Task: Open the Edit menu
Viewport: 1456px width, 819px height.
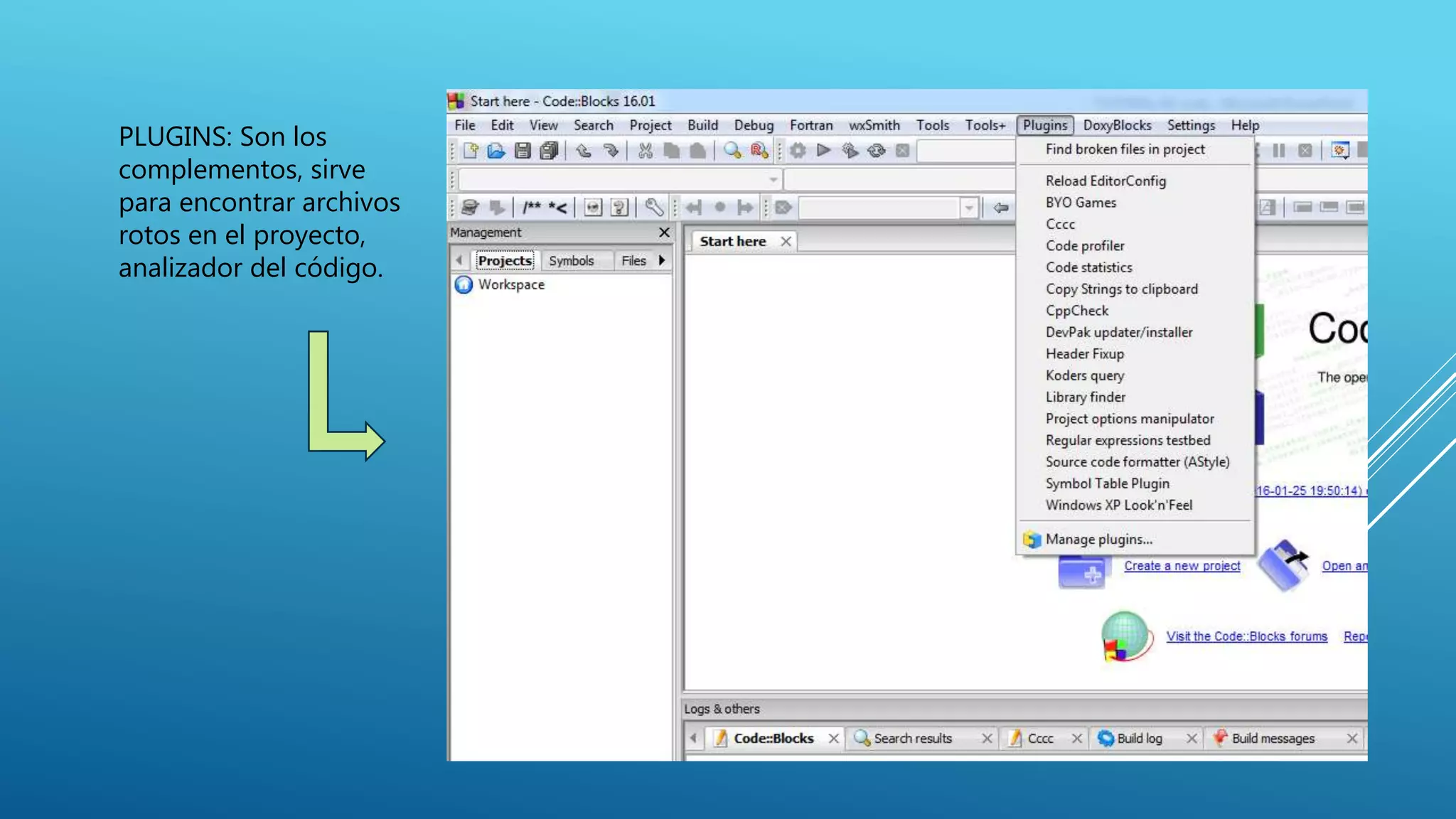Action: pyautogui.click(x=502, y=125)
